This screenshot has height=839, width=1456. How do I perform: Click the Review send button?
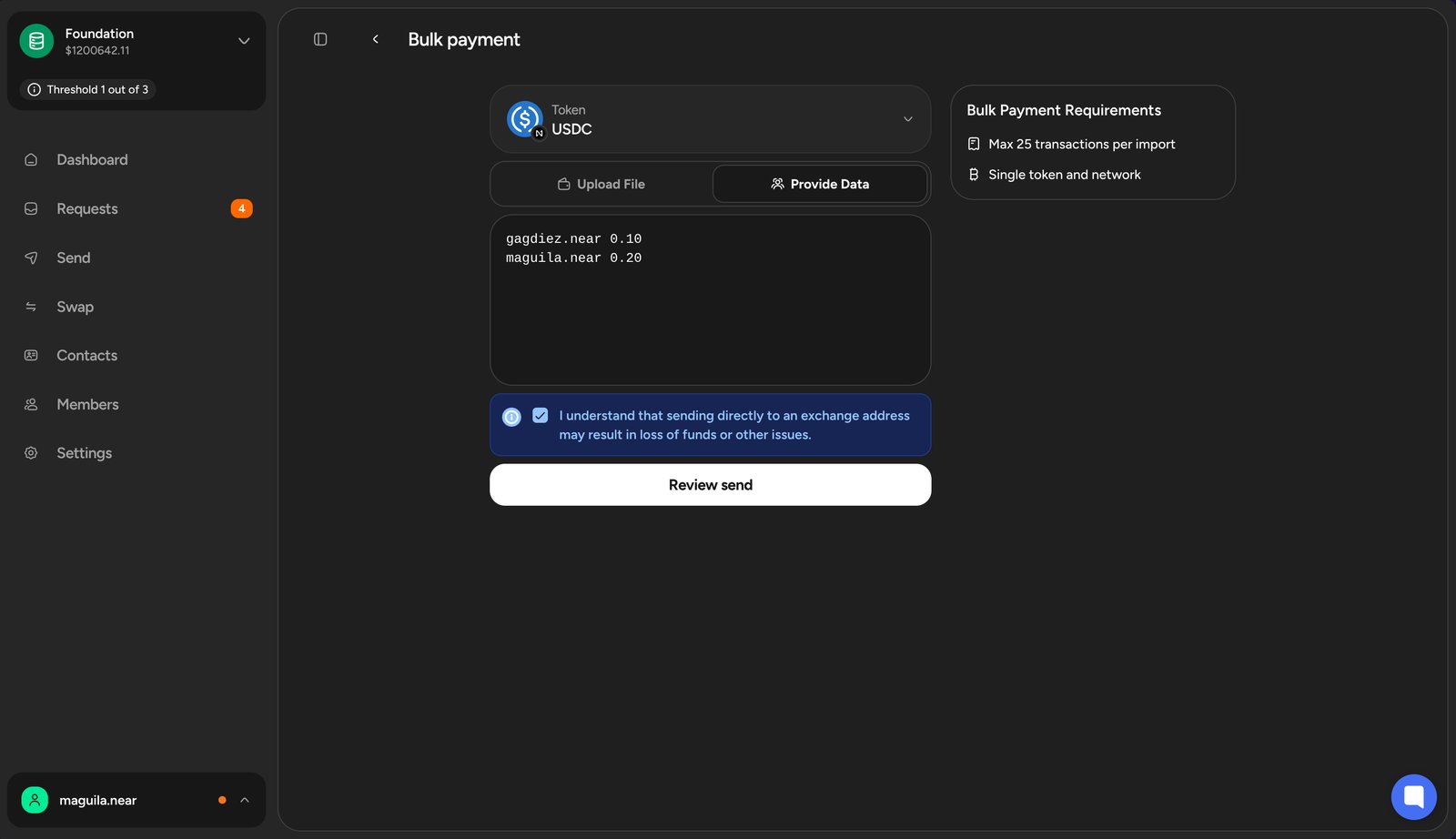pos(710,485)
